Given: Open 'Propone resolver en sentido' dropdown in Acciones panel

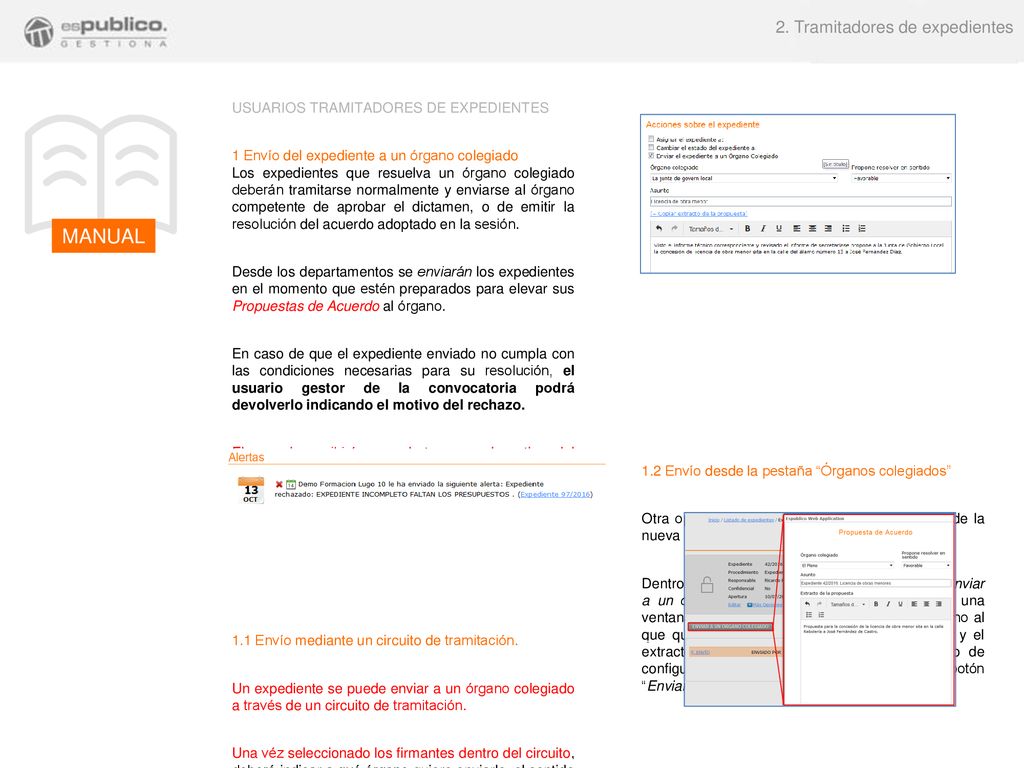Looking at the screenshot, I should tap(901, 178).
